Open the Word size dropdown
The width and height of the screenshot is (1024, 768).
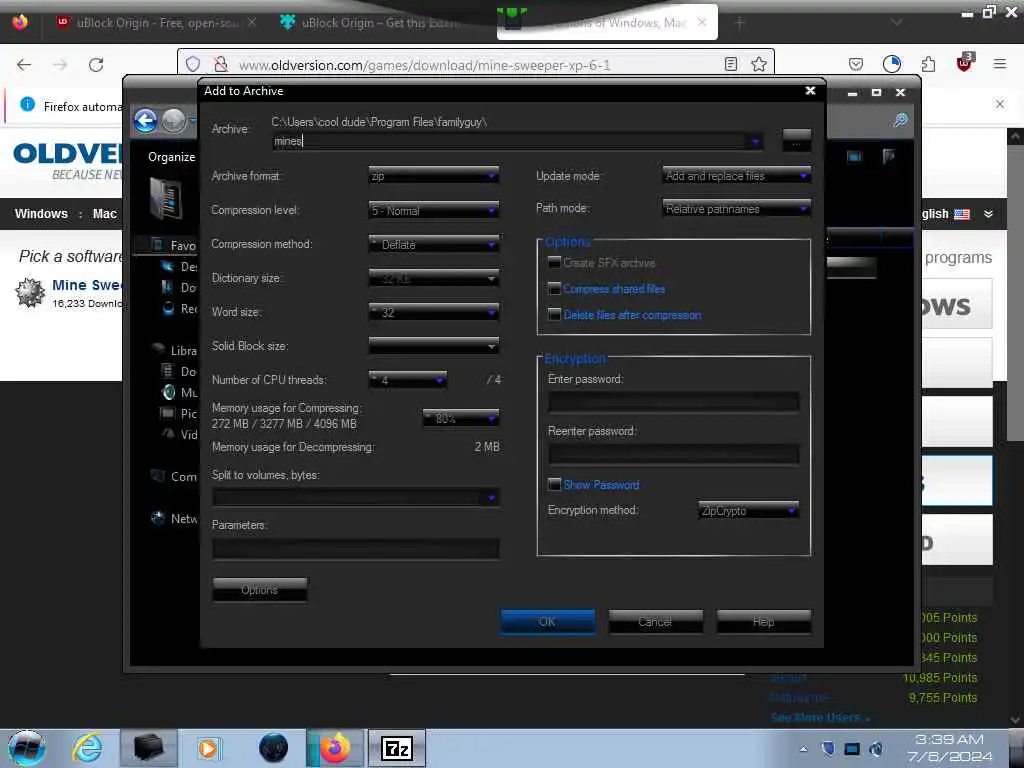coord(434,312)
